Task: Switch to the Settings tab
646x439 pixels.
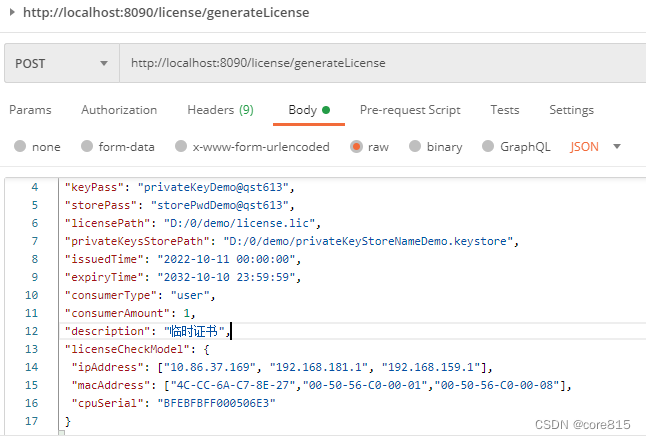Action: [571, 110]
